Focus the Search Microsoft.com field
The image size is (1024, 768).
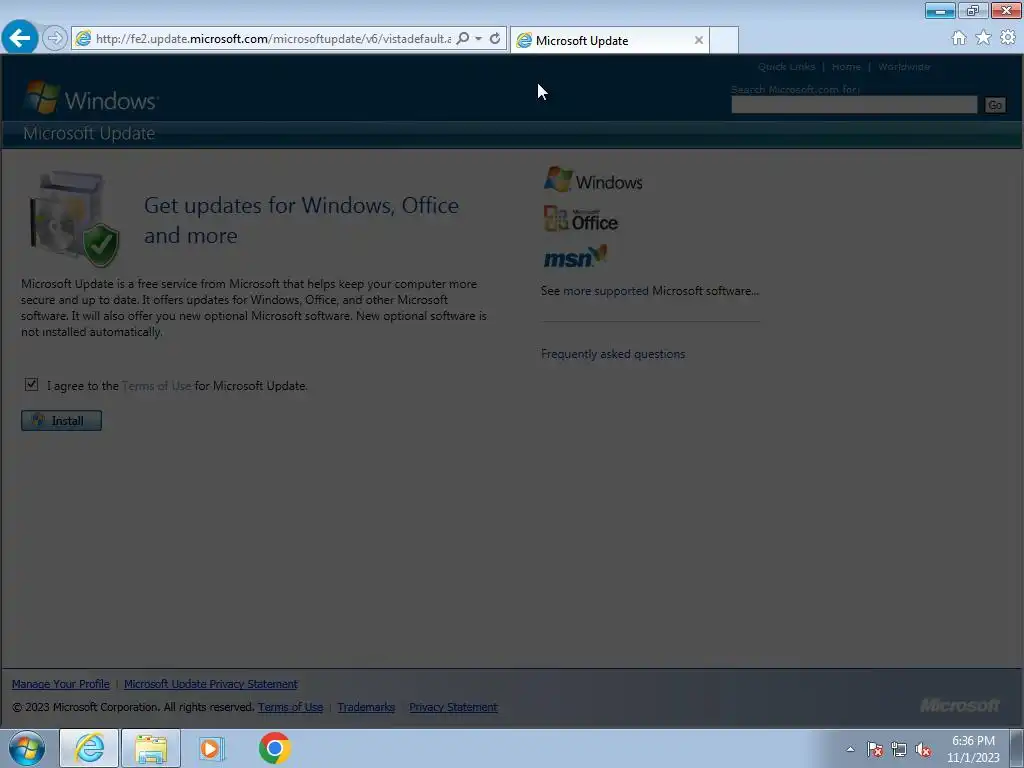tap(854, 104)
